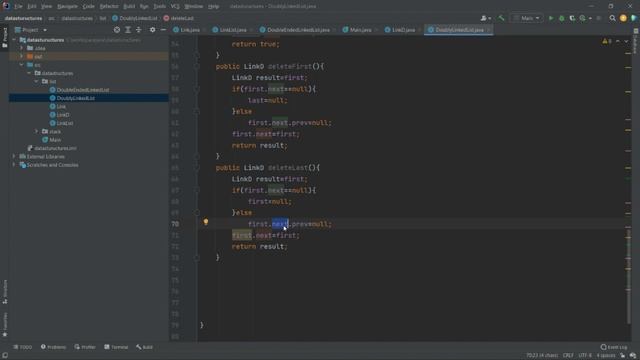Open Search Everywhere magnifier icon
Viewport: 640px width, 360px height.
click(612, 18)
